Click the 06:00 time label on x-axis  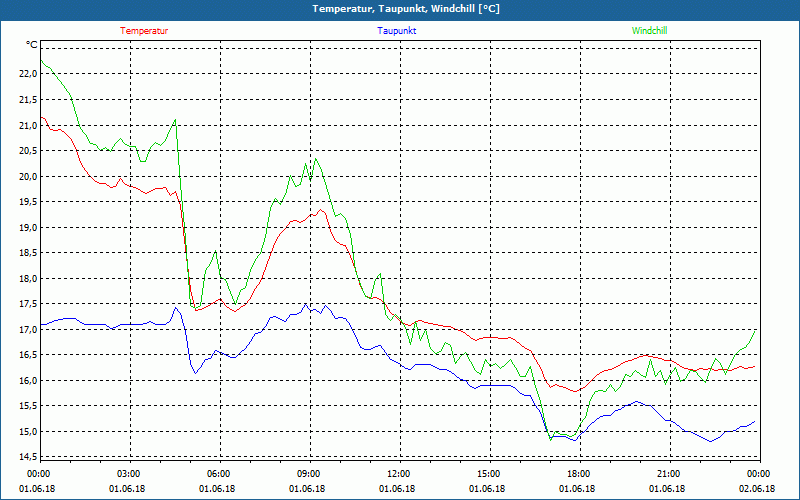[x=218, y=474]
